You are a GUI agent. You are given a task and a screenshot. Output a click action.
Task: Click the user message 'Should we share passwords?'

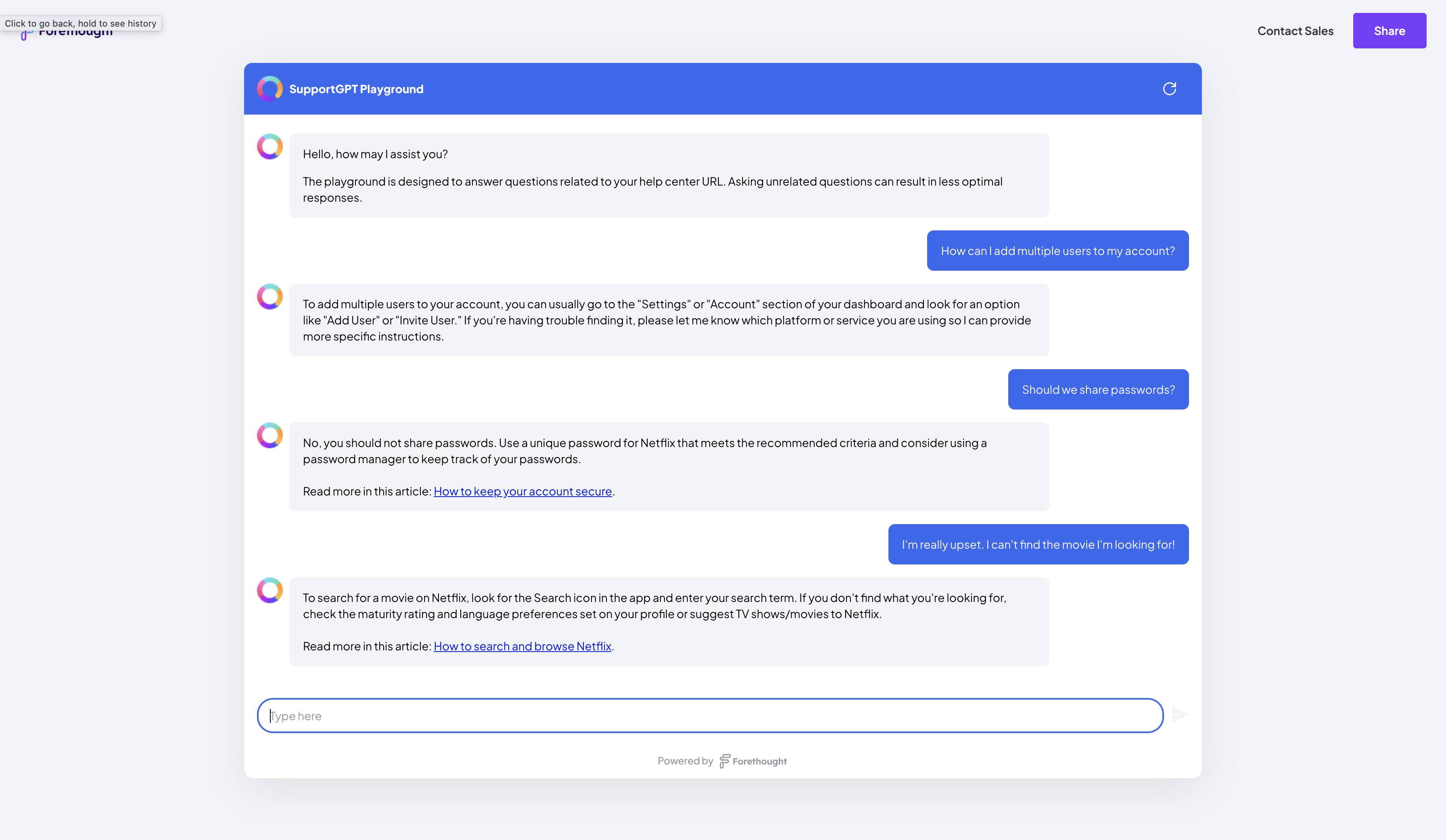1098,390
